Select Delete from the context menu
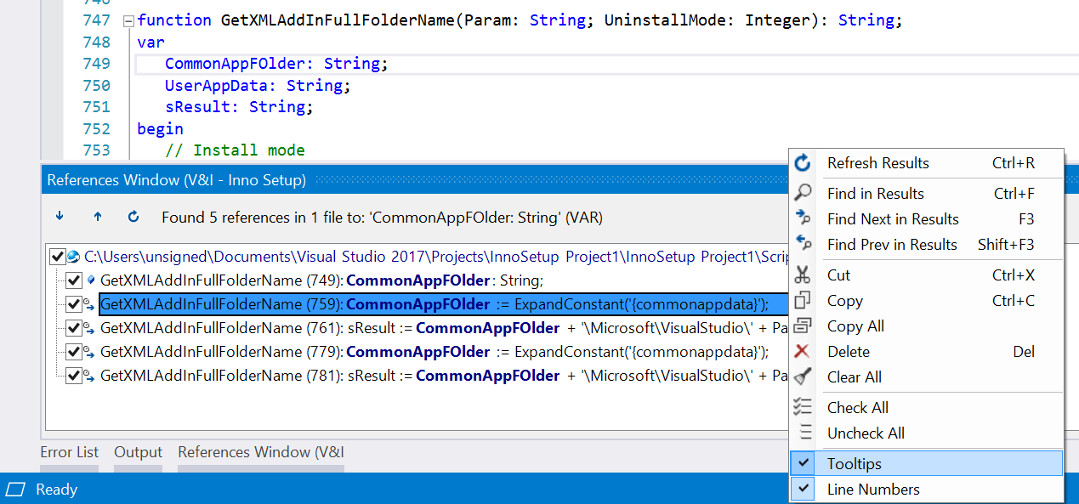 [926, 351]
